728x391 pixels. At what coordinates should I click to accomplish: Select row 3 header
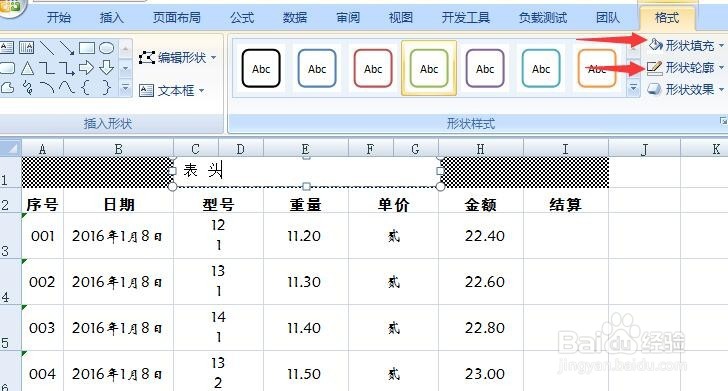point(10,236)
